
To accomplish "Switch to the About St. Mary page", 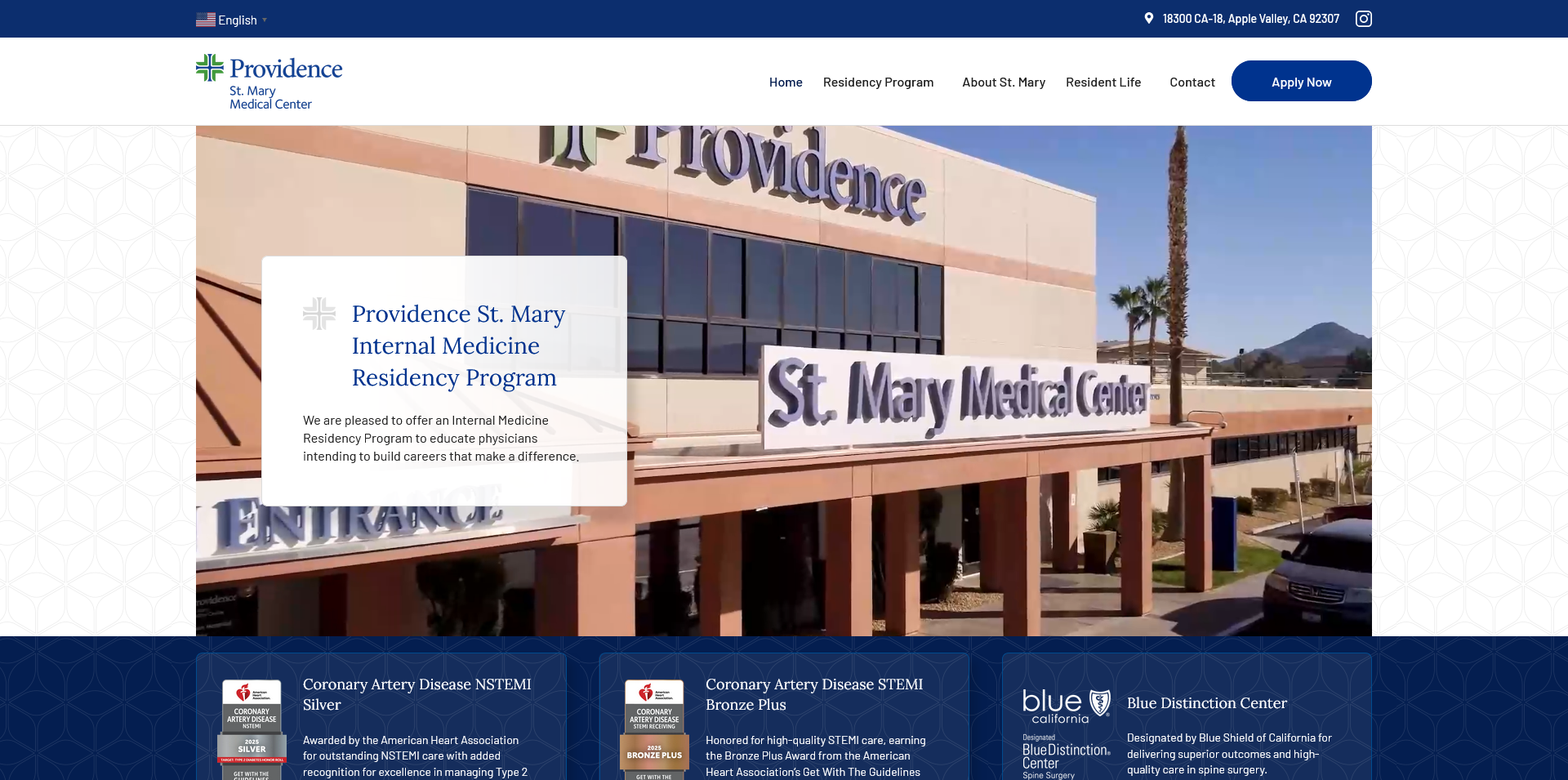I will click(x=1003, y=82).
